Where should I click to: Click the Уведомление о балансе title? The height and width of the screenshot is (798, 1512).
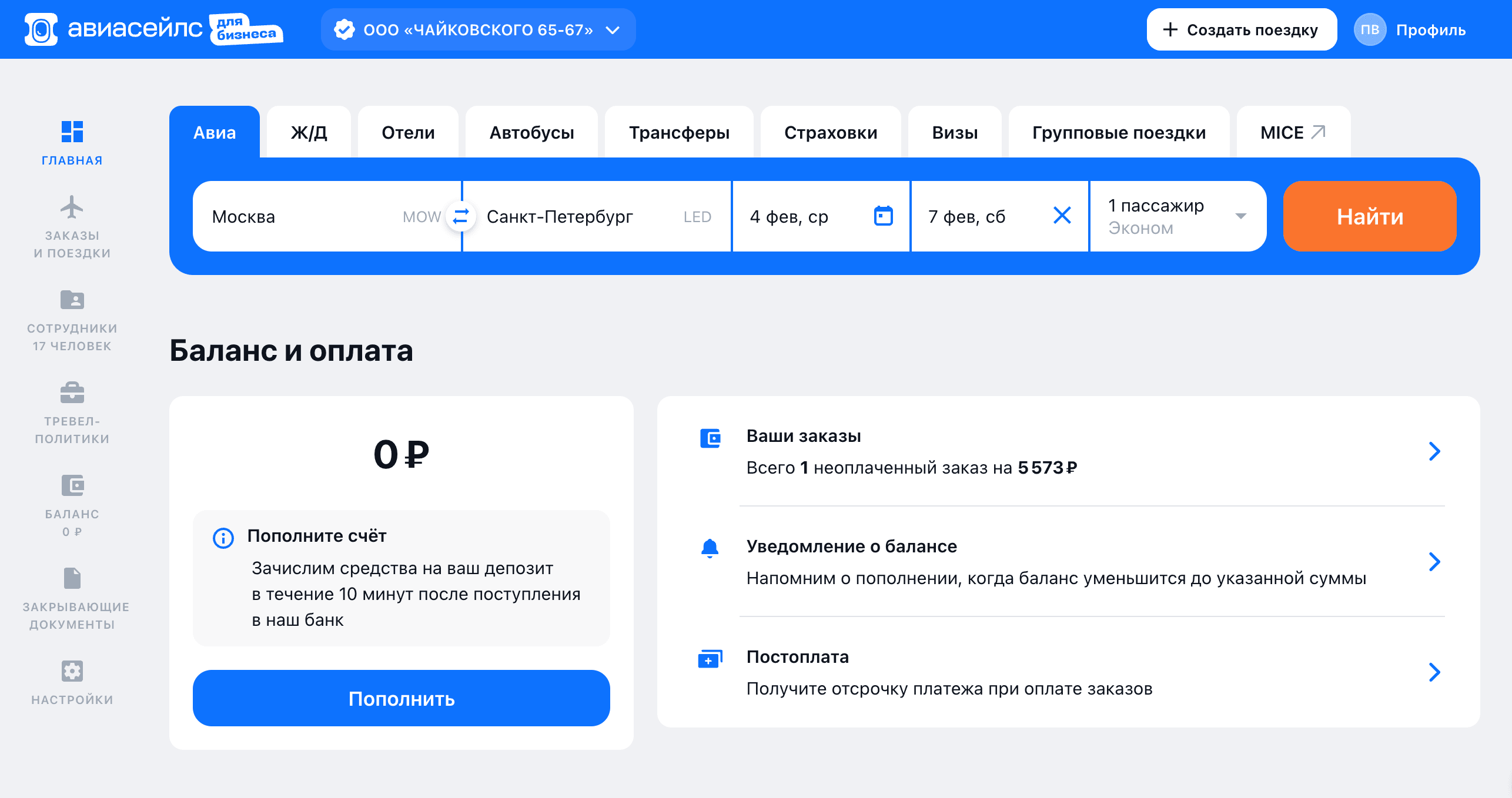pos(851,546)
